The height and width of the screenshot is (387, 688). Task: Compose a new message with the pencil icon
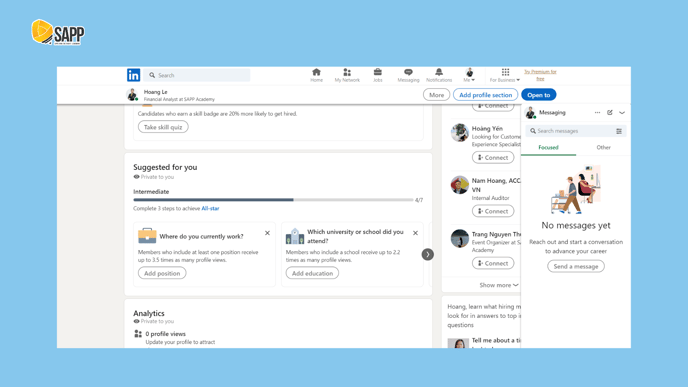click(x=609, y=113)
